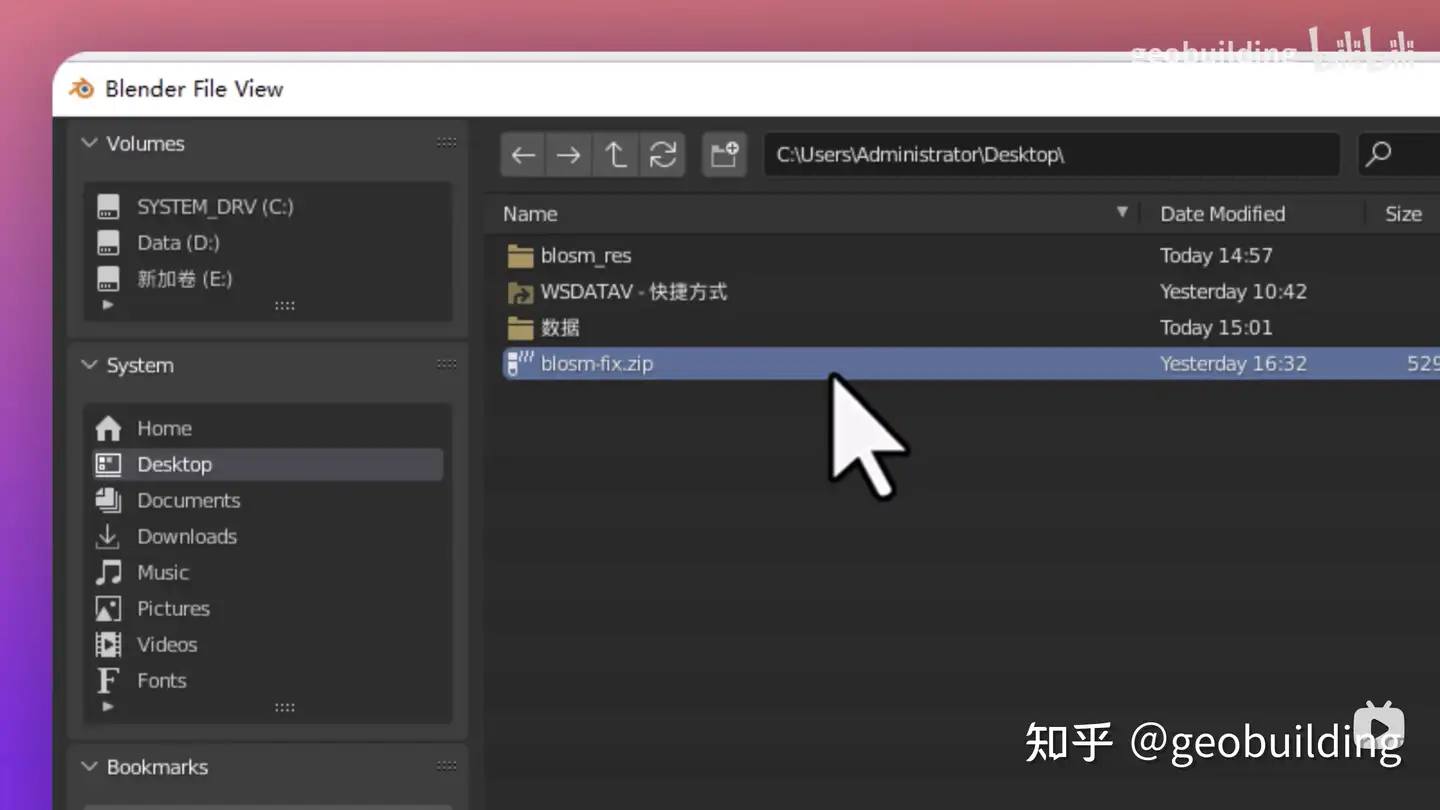Click the Bookmarks panel grip dots

[447, 767]
